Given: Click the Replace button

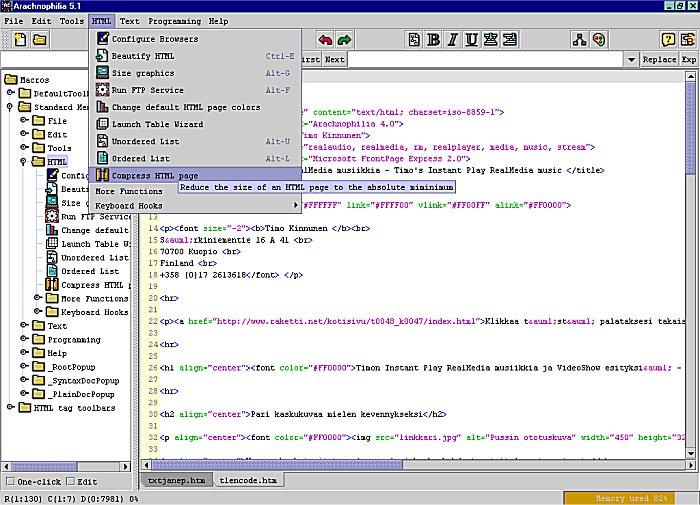Looking at the screenshot, I should click(x=659, y=59).
